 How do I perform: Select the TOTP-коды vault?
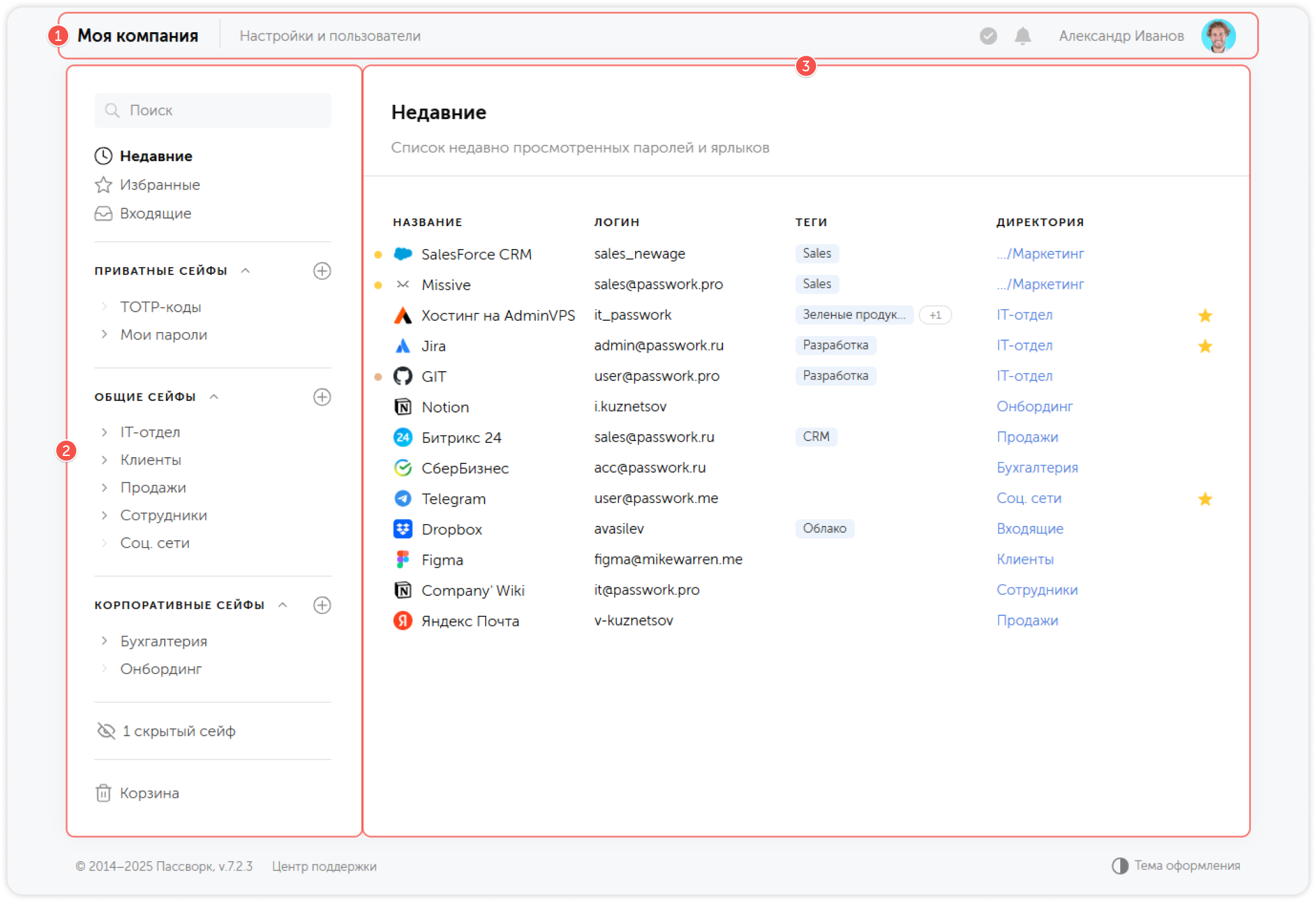pos(160,307)
